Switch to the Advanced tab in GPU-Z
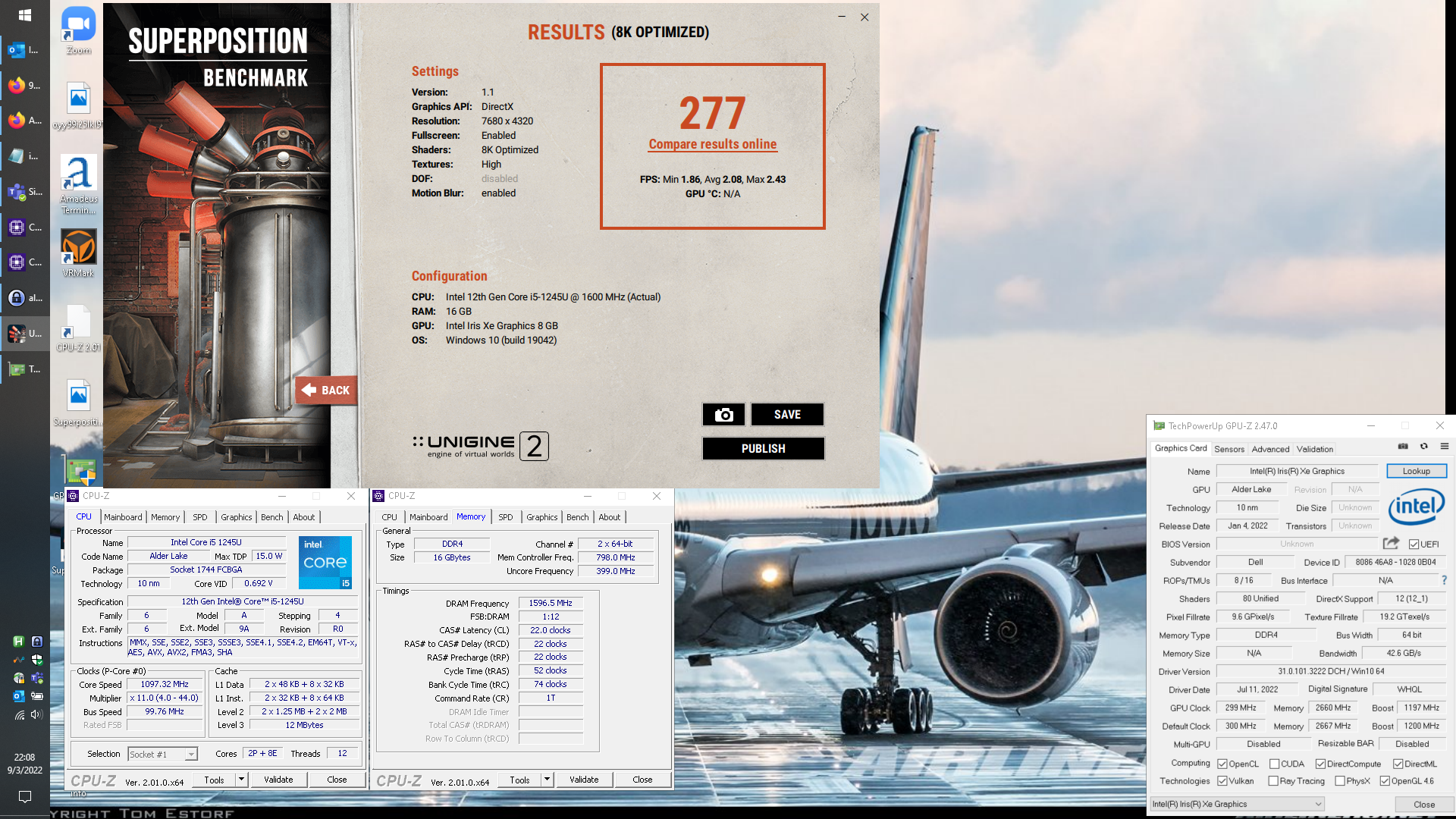Viewport: 1456px width, 819px height. coord(1270,449)
